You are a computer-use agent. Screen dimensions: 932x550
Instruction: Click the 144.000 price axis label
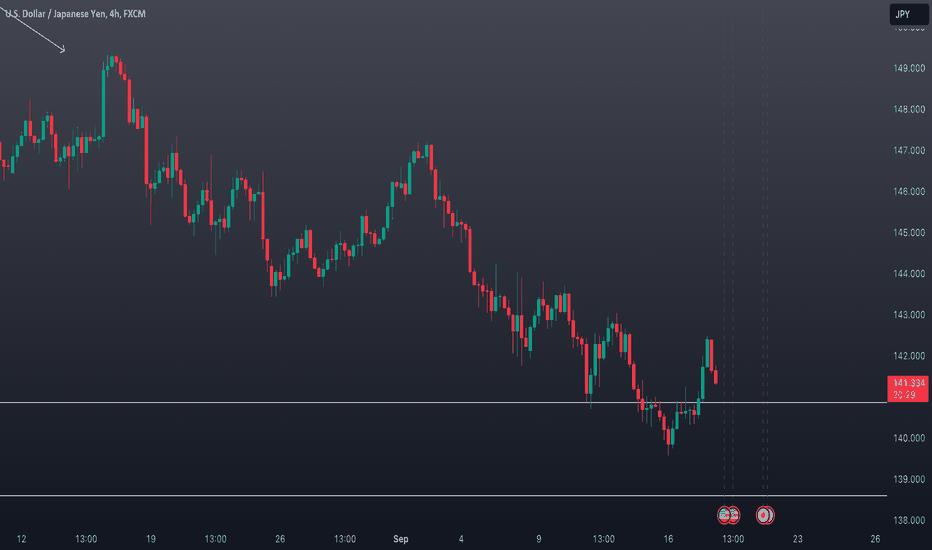point(909,274)
